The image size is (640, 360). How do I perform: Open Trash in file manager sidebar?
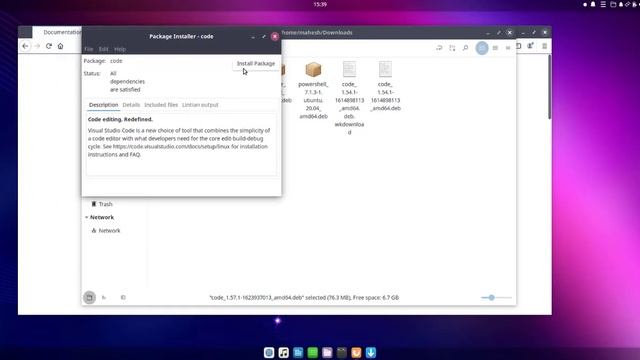pos(102,204)
